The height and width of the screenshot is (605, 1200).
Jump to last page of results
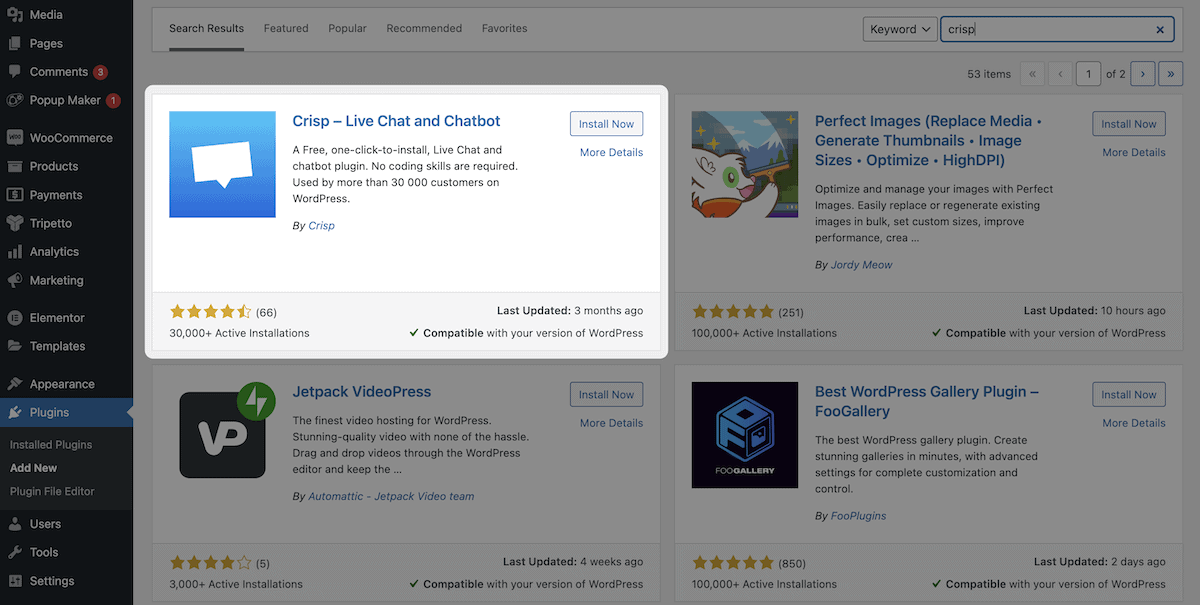coord(1170,73)
